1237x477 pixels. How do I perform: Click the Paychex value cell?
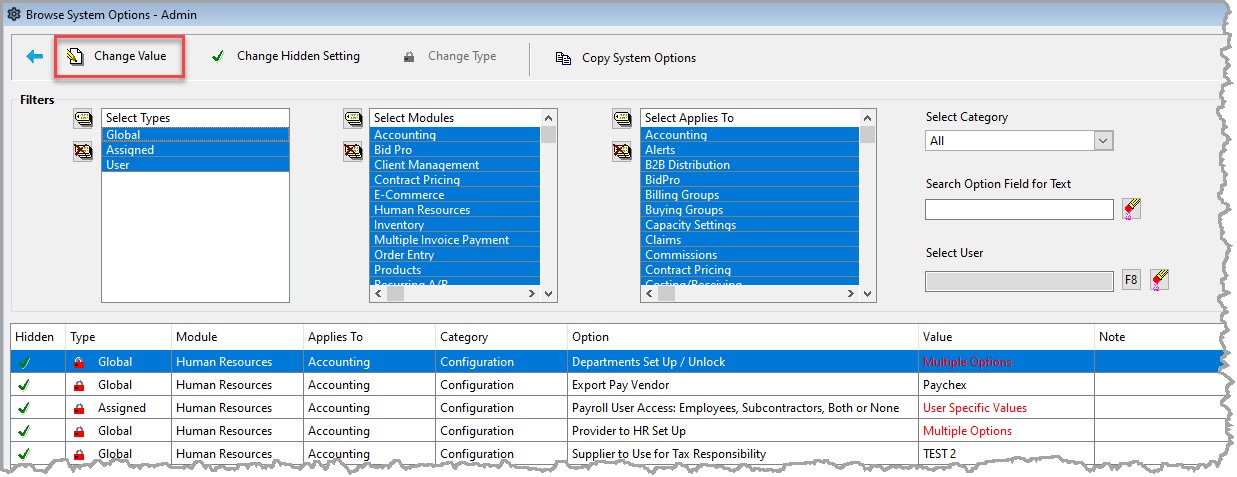(x=1006, y=385)
